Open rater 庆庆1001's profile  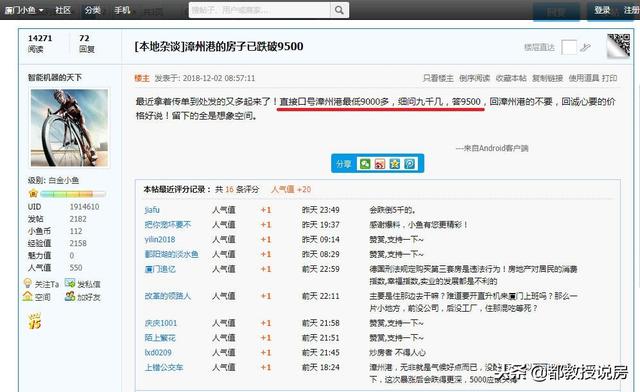pos(161,323)
